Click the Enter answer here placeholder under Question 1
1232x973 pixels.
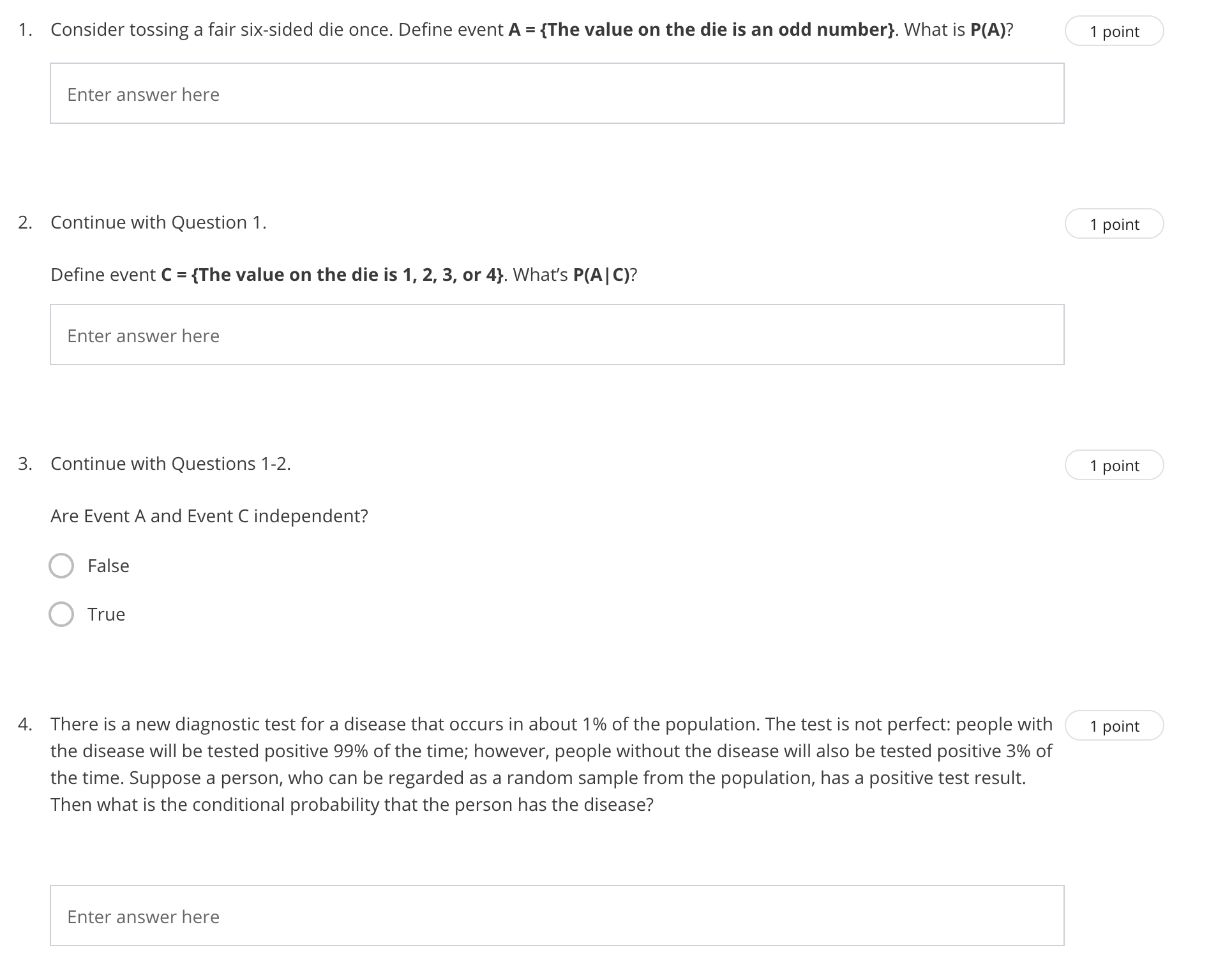143,94
